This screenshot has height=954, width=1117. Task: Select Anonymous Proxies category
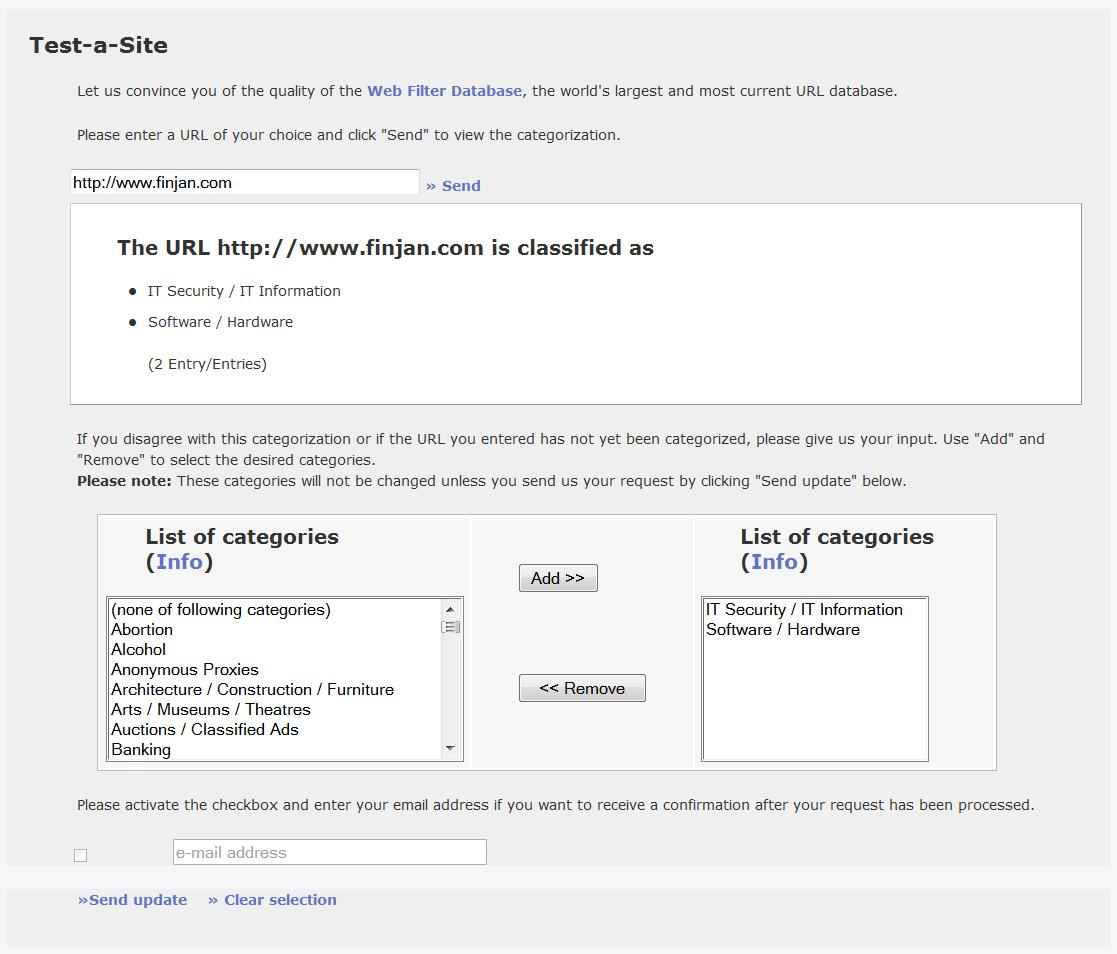185,670
